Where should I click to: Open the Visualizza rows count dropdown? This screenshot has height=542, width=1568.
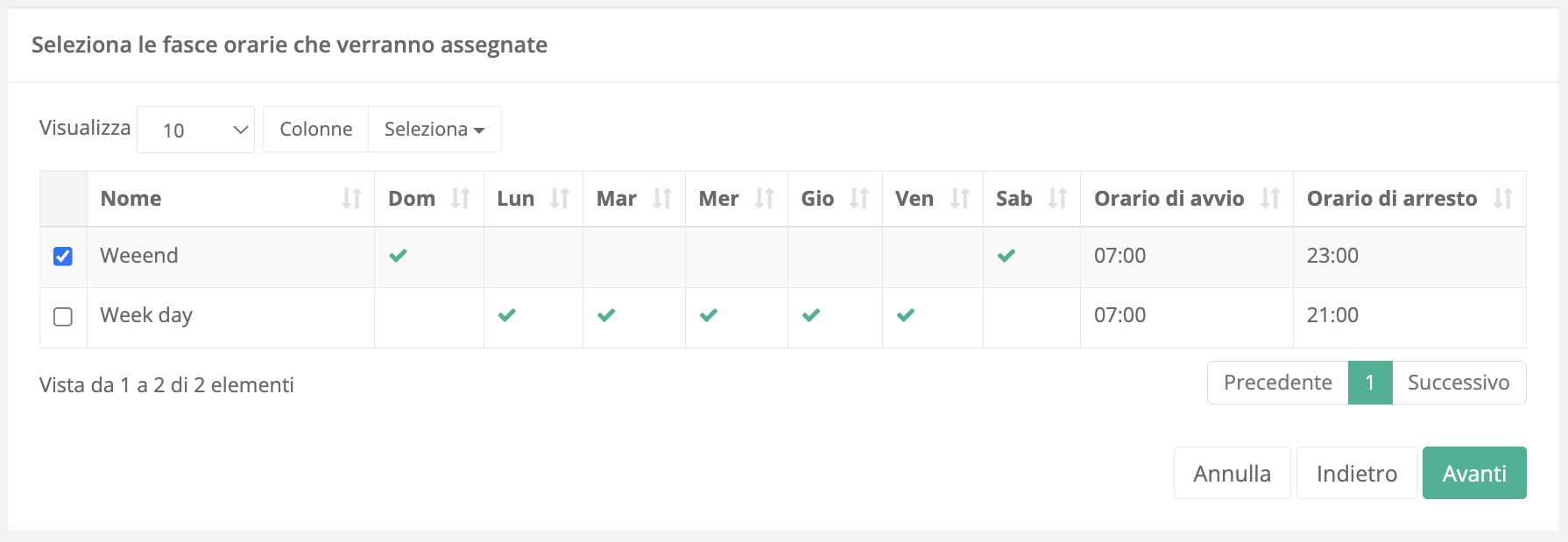click(x=195, y=130)
